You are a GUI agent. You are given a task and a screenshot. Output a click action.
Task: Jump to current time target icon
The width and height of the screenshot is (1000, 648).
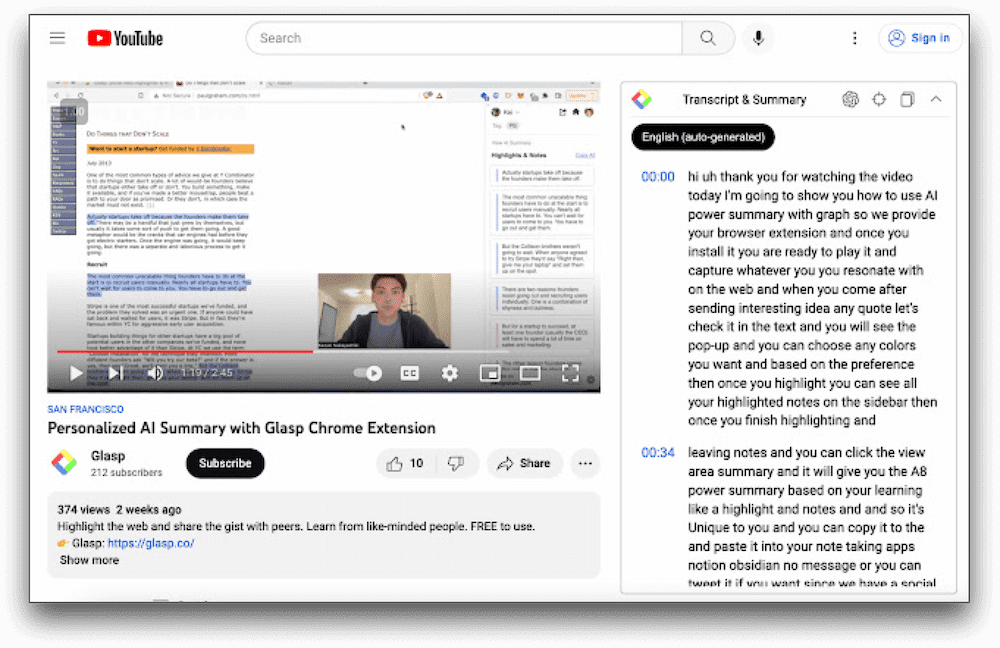click(x=879, y=99)
